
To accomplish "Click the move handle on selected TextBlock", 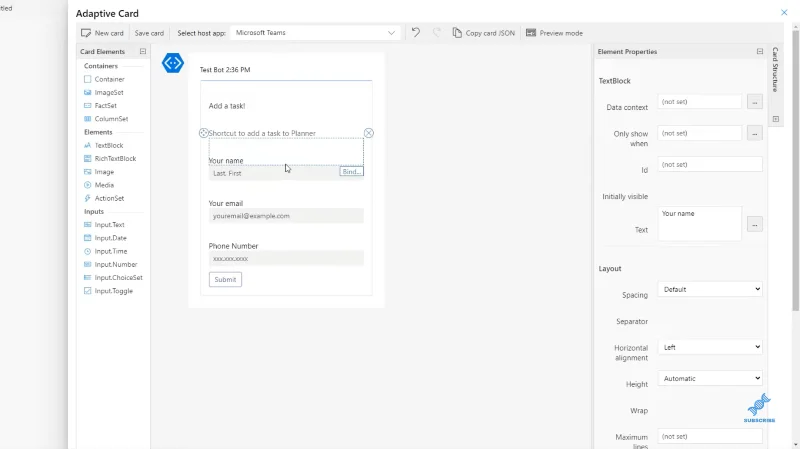I will pyautogui.click(x=204, y=133).
